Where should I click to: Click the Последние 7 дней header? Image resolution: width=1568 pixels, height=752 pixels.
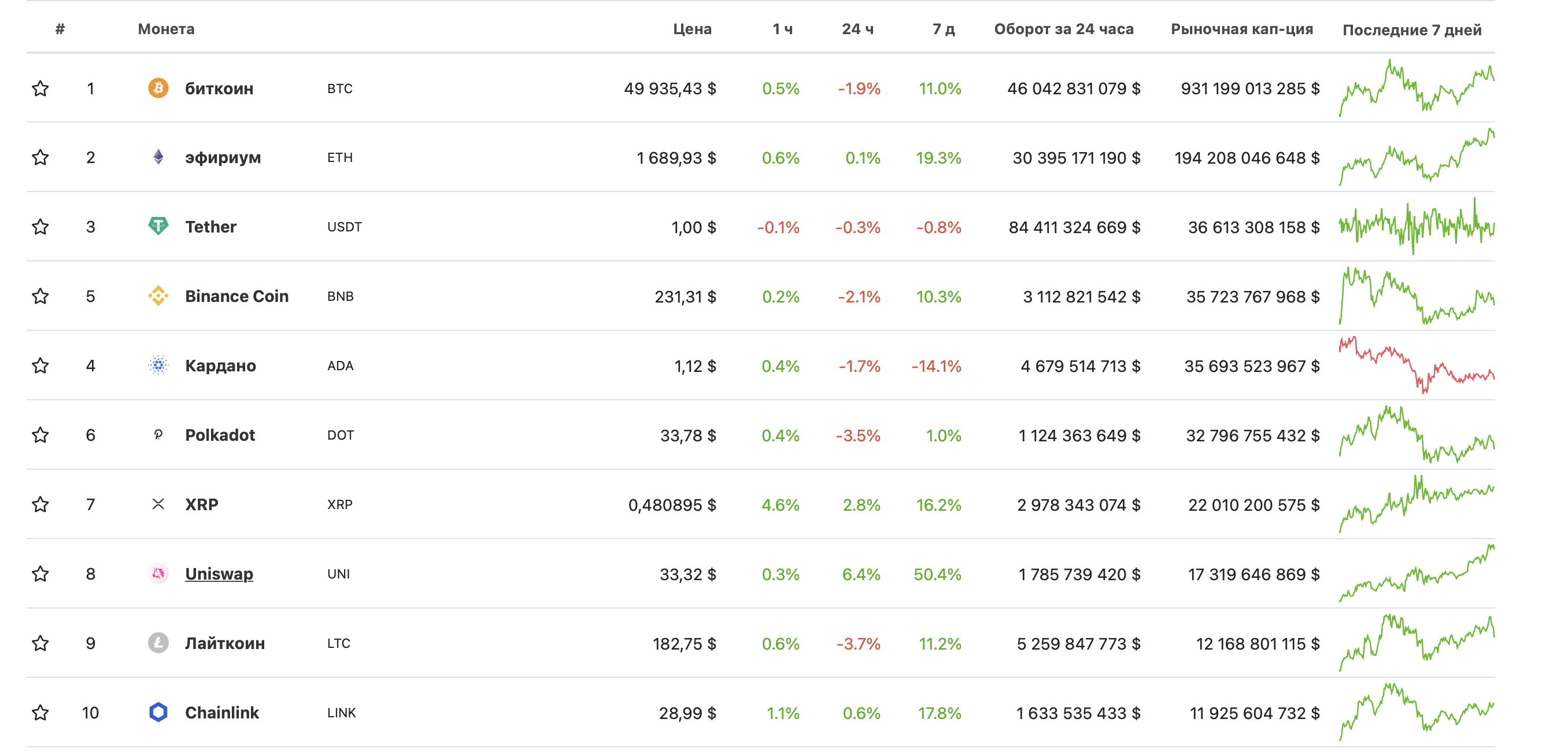[1412, 30]
